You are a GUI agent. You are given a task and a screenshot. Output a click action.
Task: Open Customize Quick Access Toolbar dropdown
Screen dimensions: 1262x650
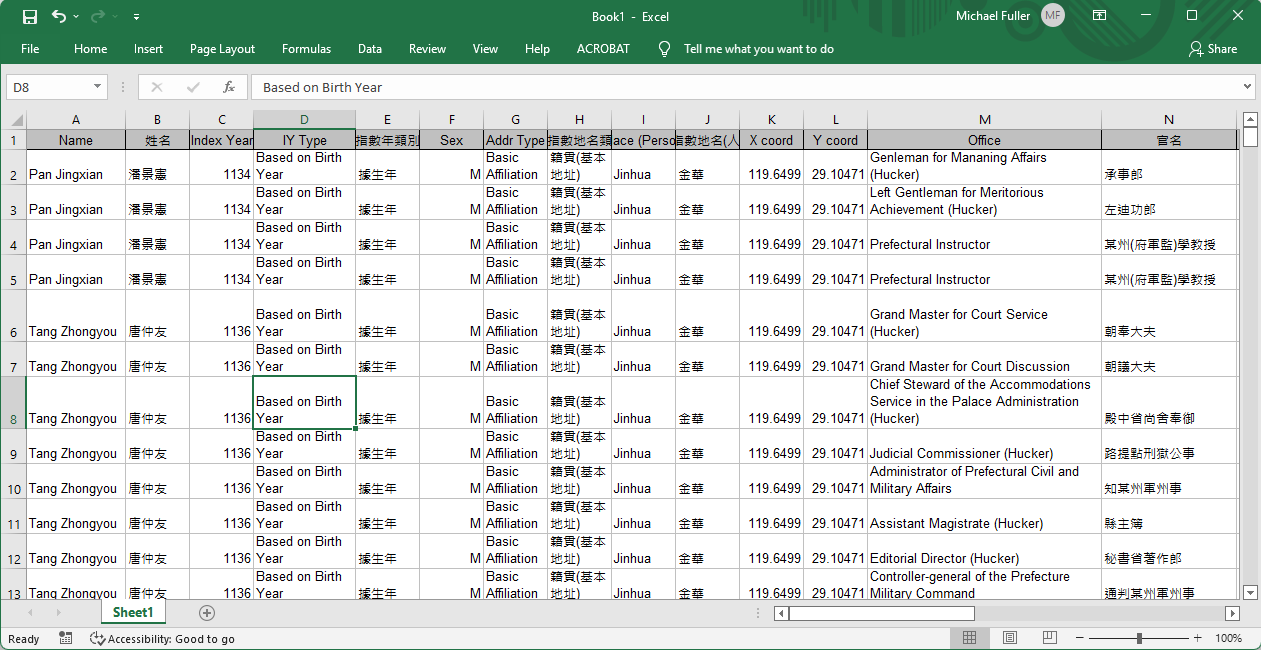pos(136,17)
